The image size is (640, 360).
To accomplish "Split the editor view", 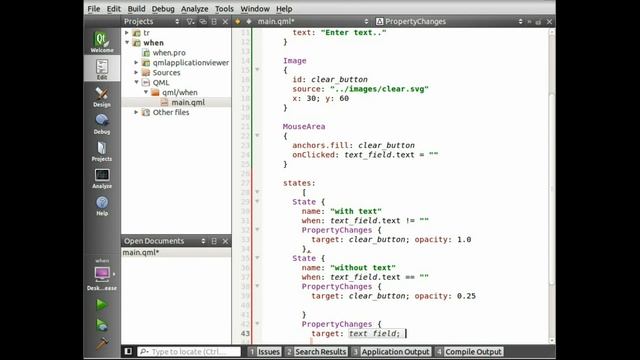I will (538, 22).
